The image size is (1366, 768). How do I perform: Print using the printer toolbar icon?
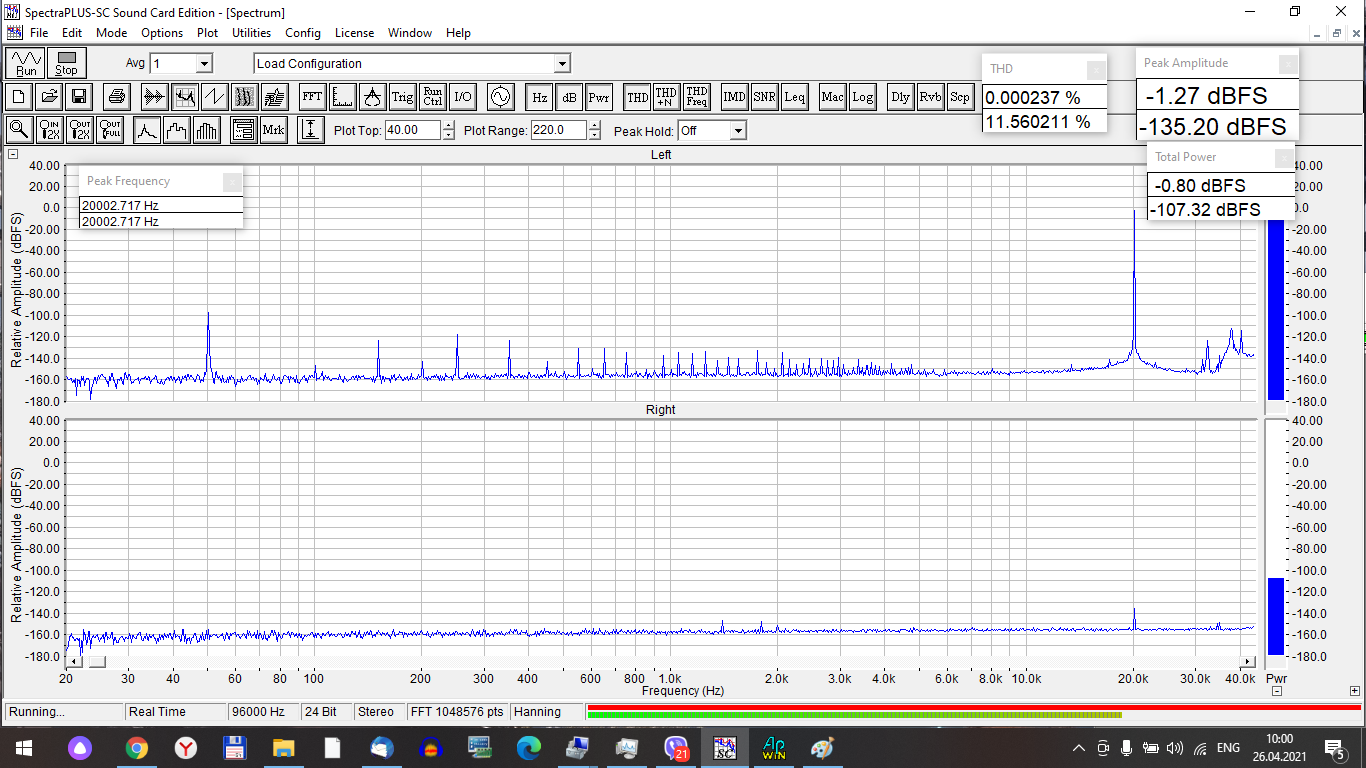pyautogui.click(x=117, y=97)
